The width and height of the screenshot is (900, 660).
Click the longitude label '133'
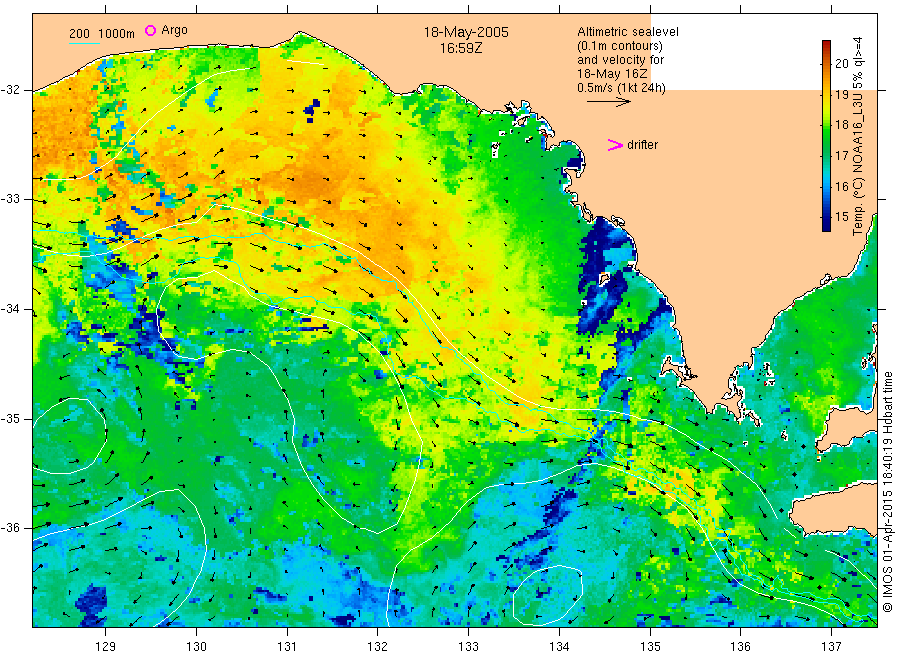tap(468, 647)
